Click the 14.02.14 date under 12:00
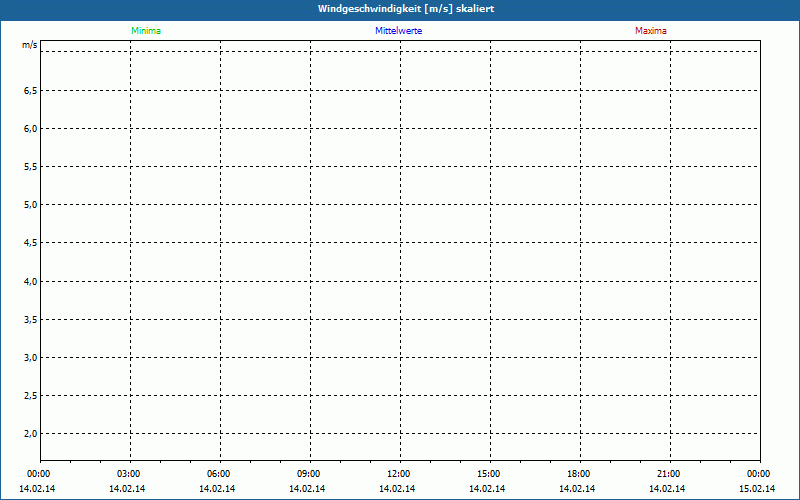Screen dimensions: 800x500 tap(397, 489)
